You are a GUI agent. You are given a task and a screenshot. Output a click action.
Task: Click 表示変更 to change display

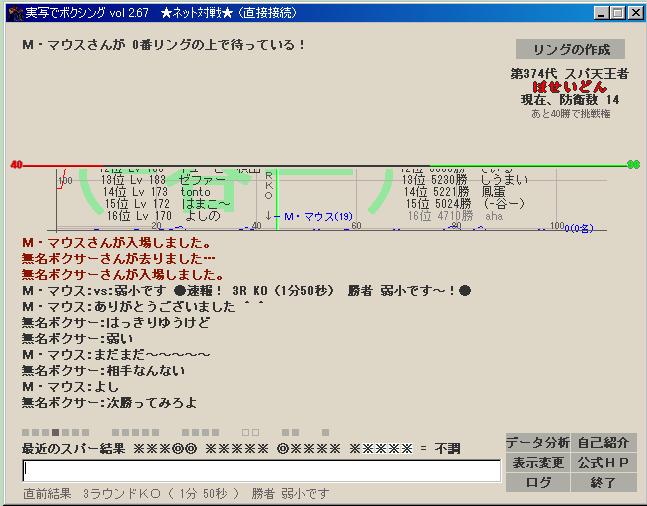pos(537,462)
